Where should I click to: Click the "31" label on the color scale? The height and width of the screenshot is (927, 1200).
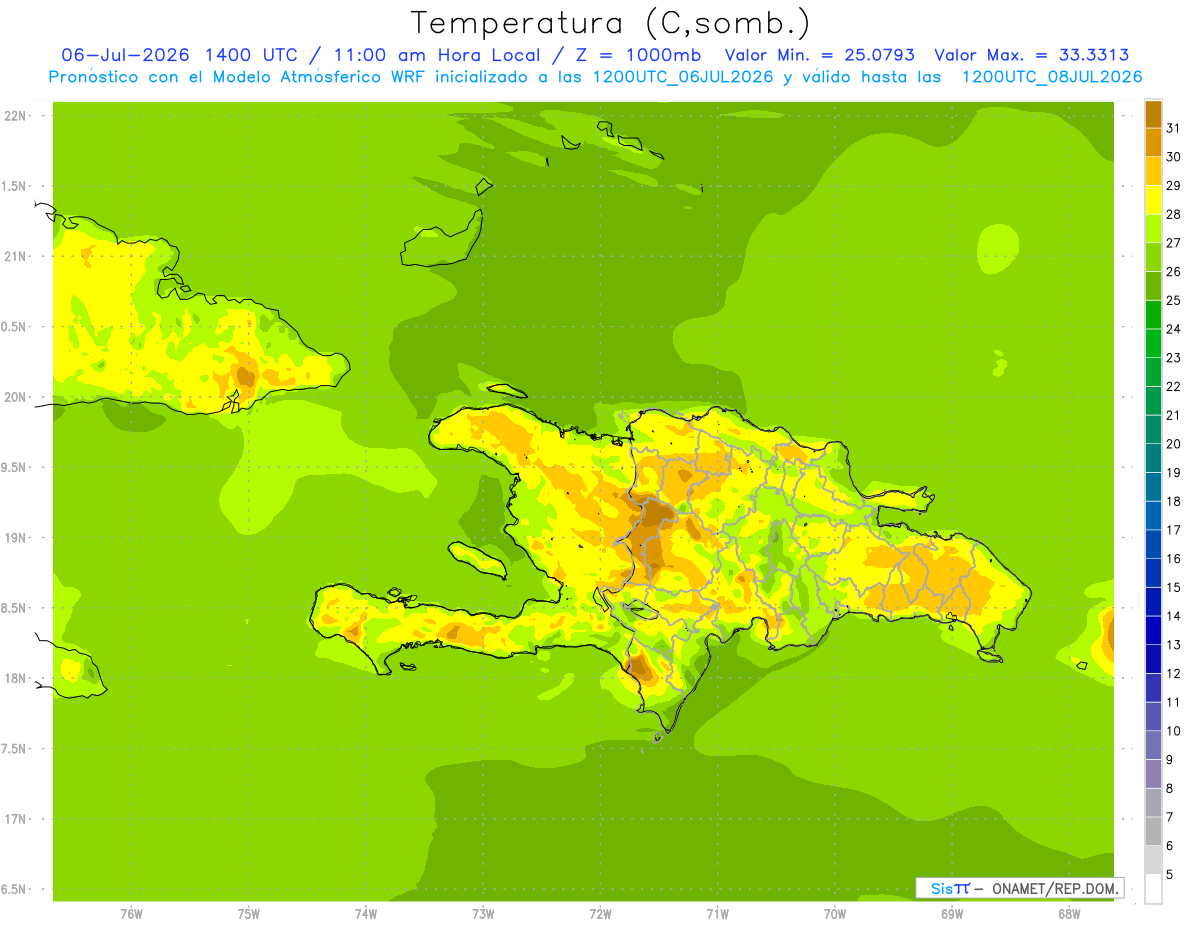click(x=1174, y=128)
